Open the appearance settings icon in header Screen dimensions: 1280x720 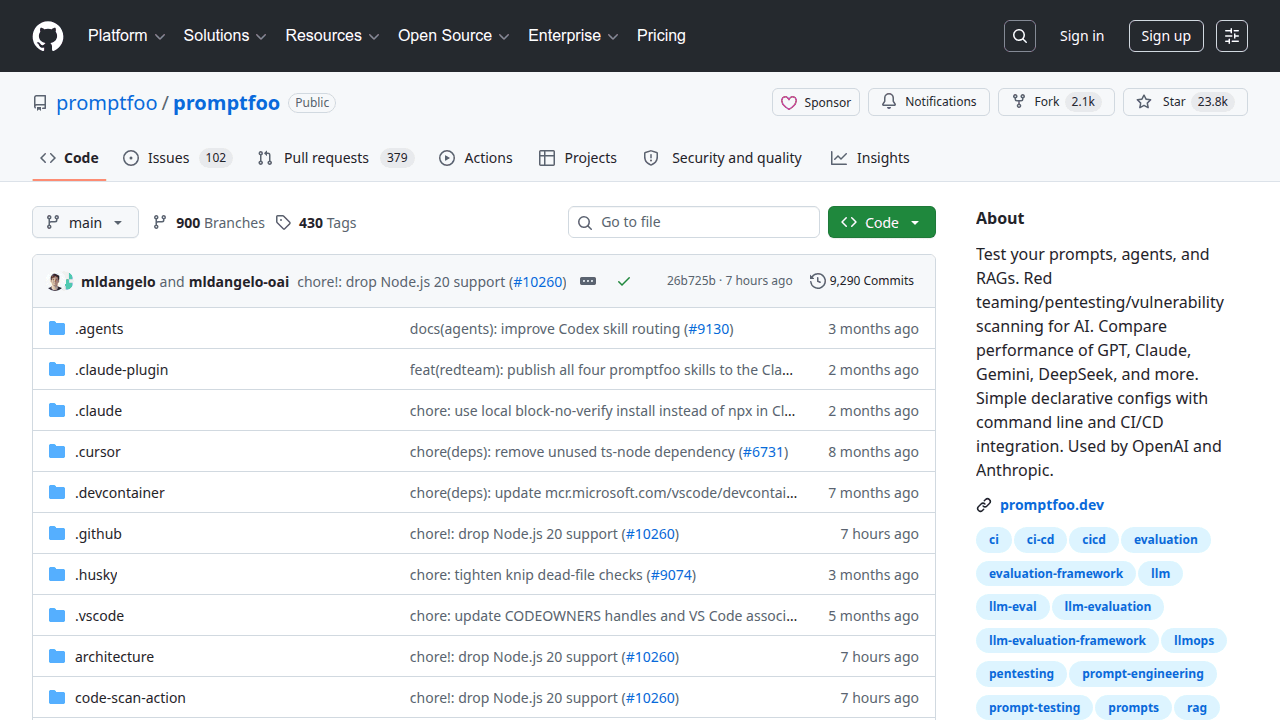(1232, 36)
